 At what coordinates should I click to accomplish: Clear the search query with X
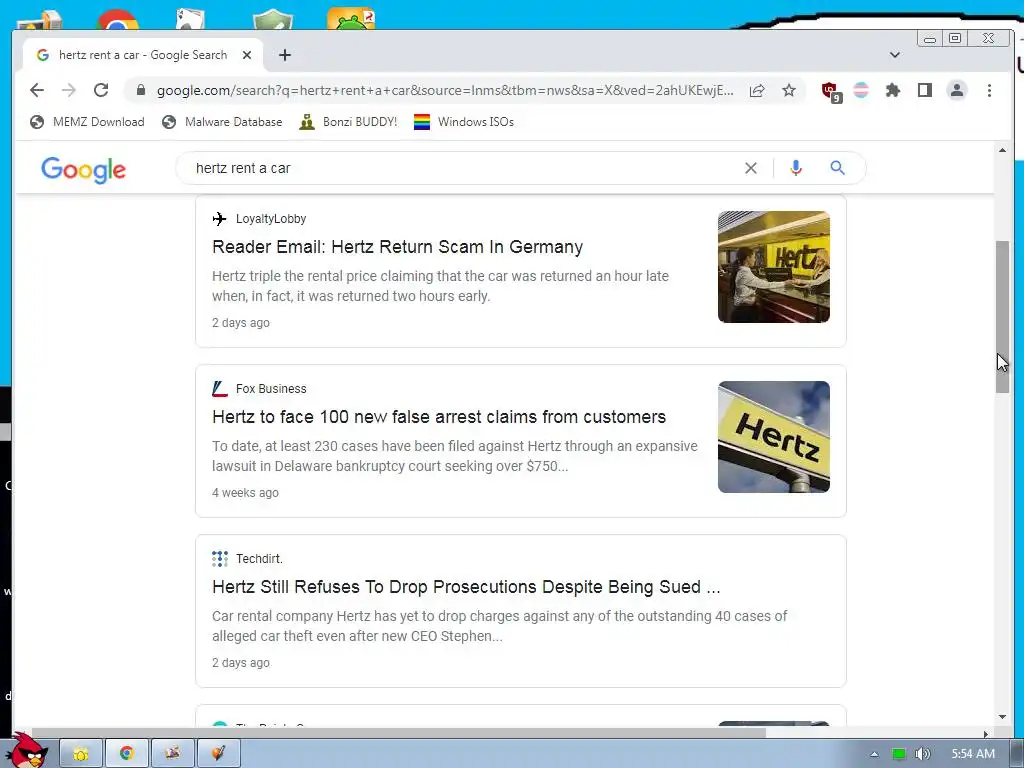pos(751,168)
